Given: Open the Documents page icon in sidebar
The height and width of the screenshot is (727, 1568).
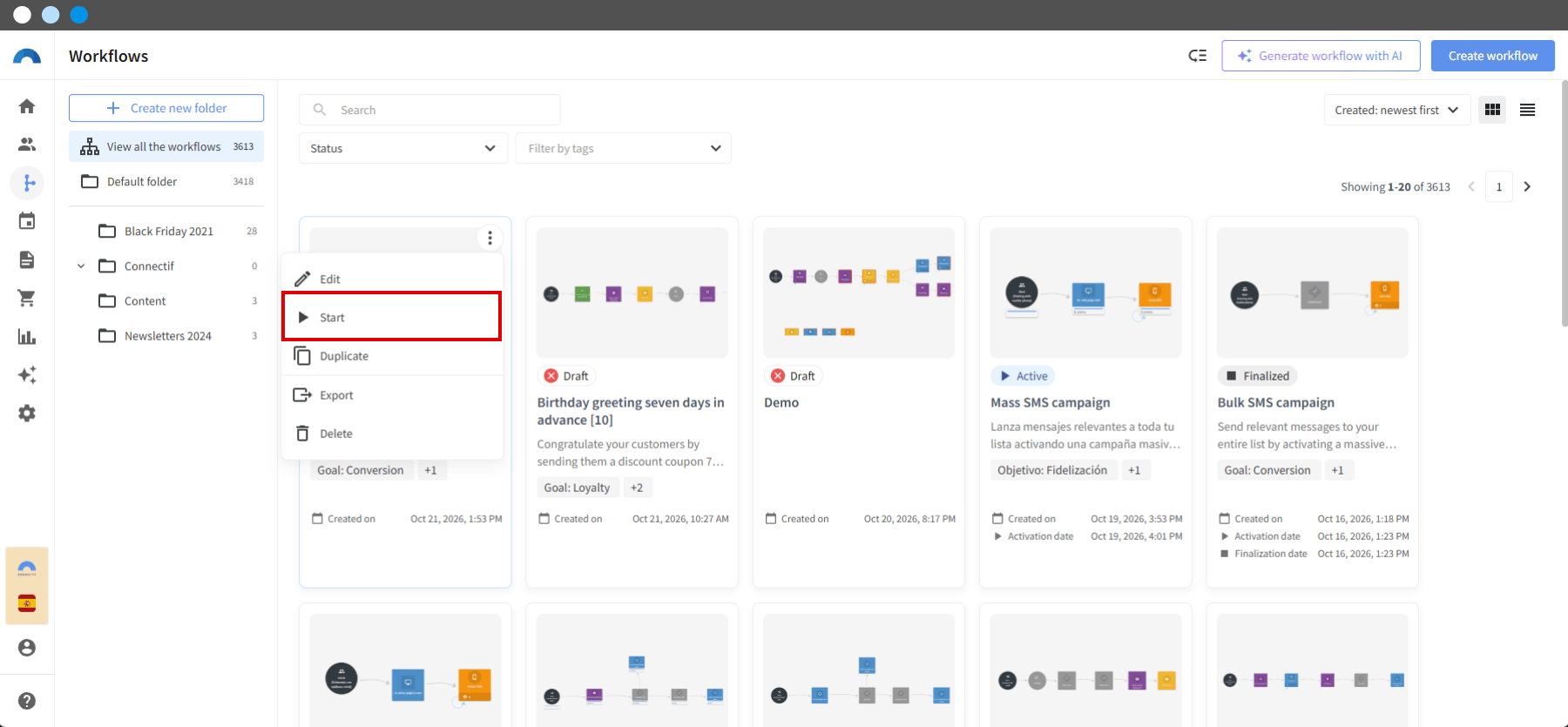Looking at the screenshot, I should coord(27,259).
